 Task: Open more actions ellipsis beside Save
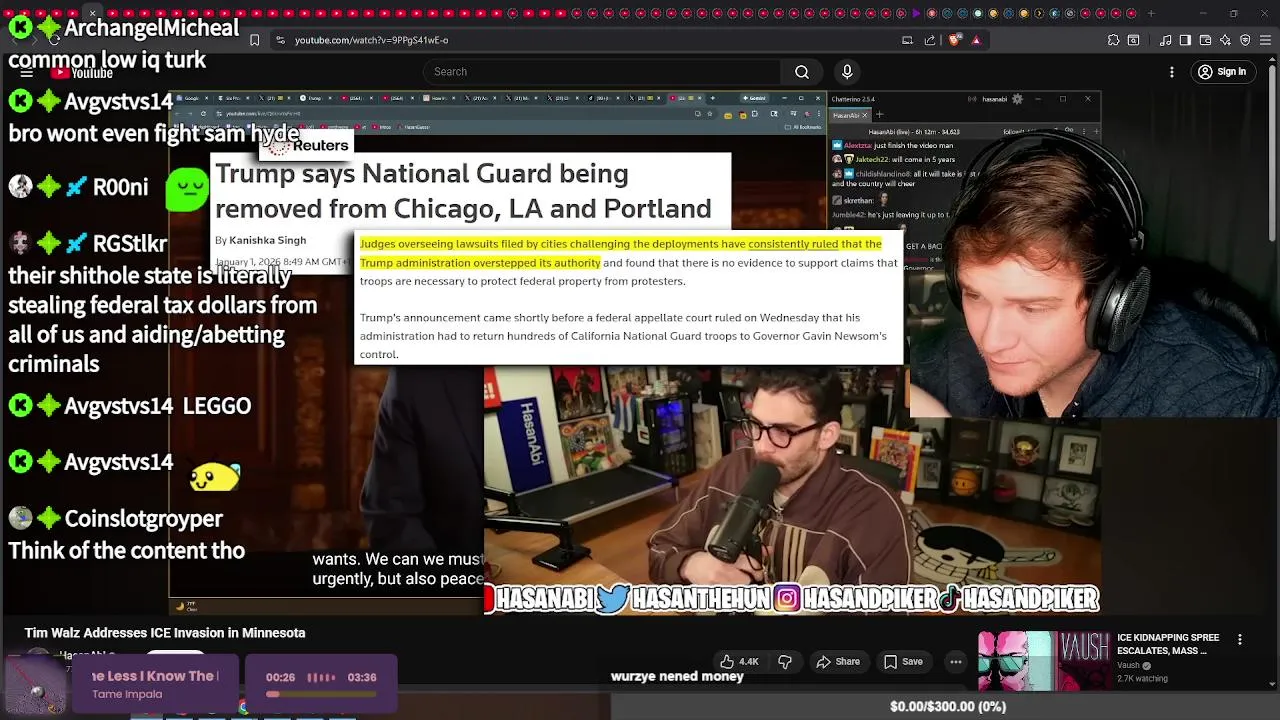(956, 661)
